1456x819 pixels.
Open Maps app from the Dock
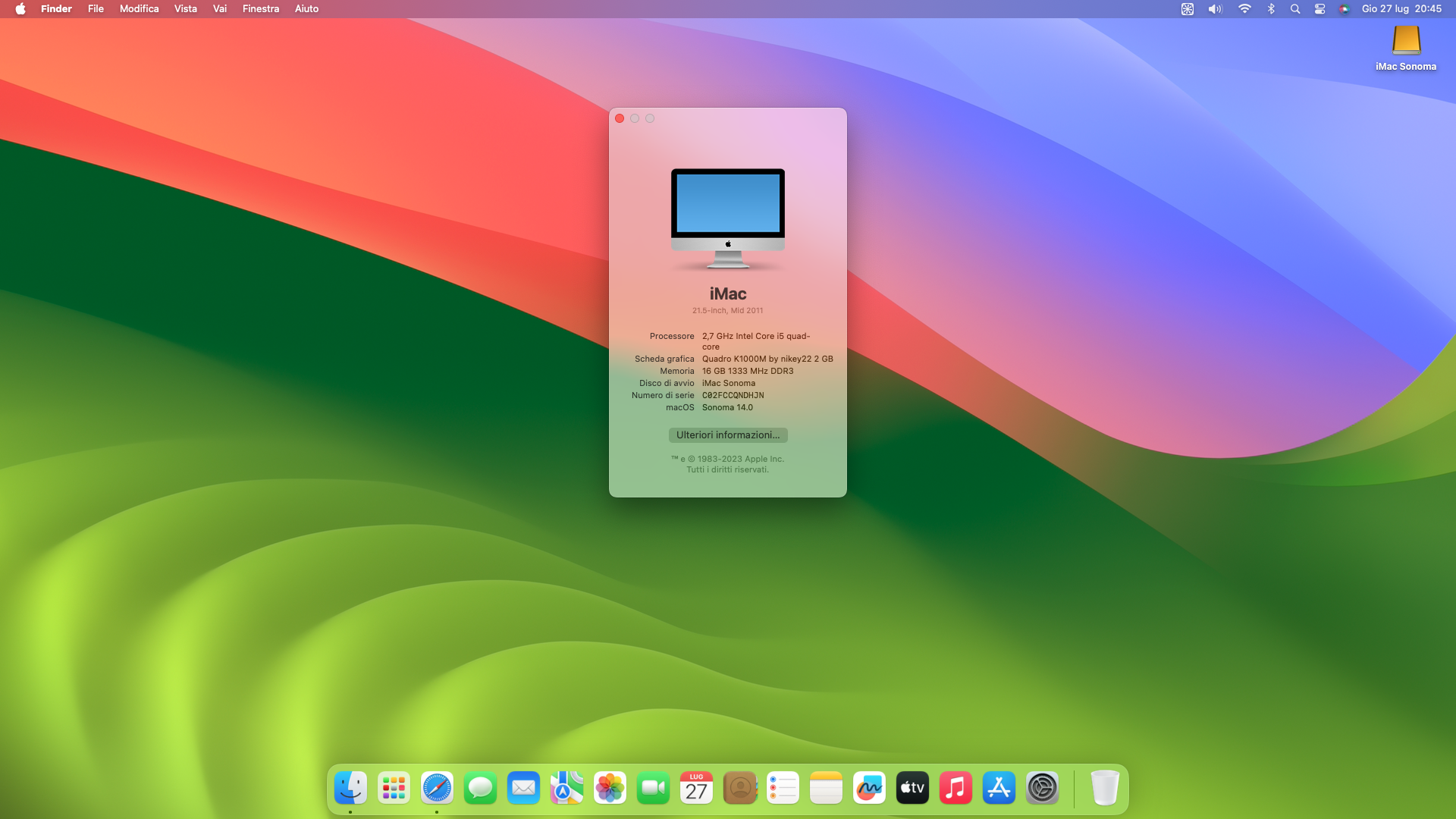click(566, 788)
